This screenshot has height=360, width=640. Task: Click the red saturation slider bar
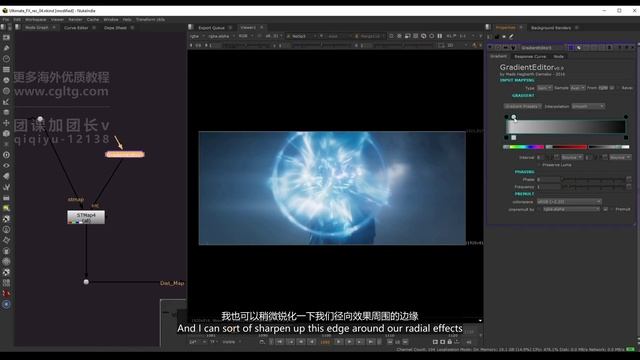click(566, 147)
